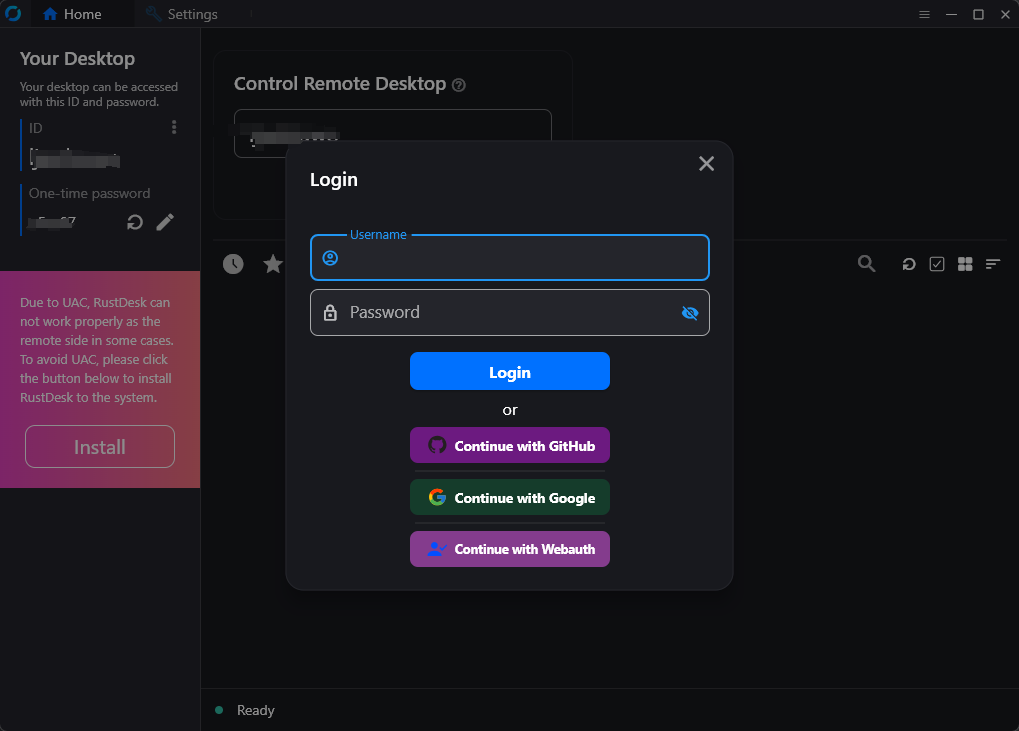Continue with GitHub sign-in
The height and width of the screenshot is (731, 1019).
(509, 445)
